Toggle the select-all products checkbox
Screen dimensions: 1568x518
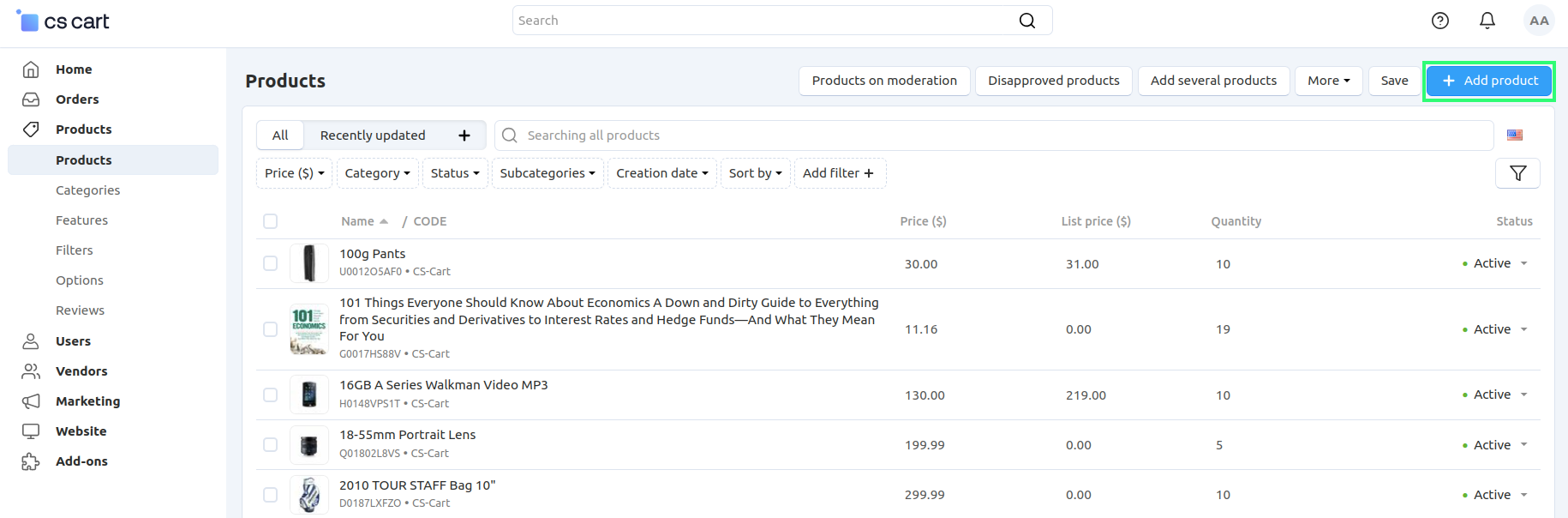271,221
